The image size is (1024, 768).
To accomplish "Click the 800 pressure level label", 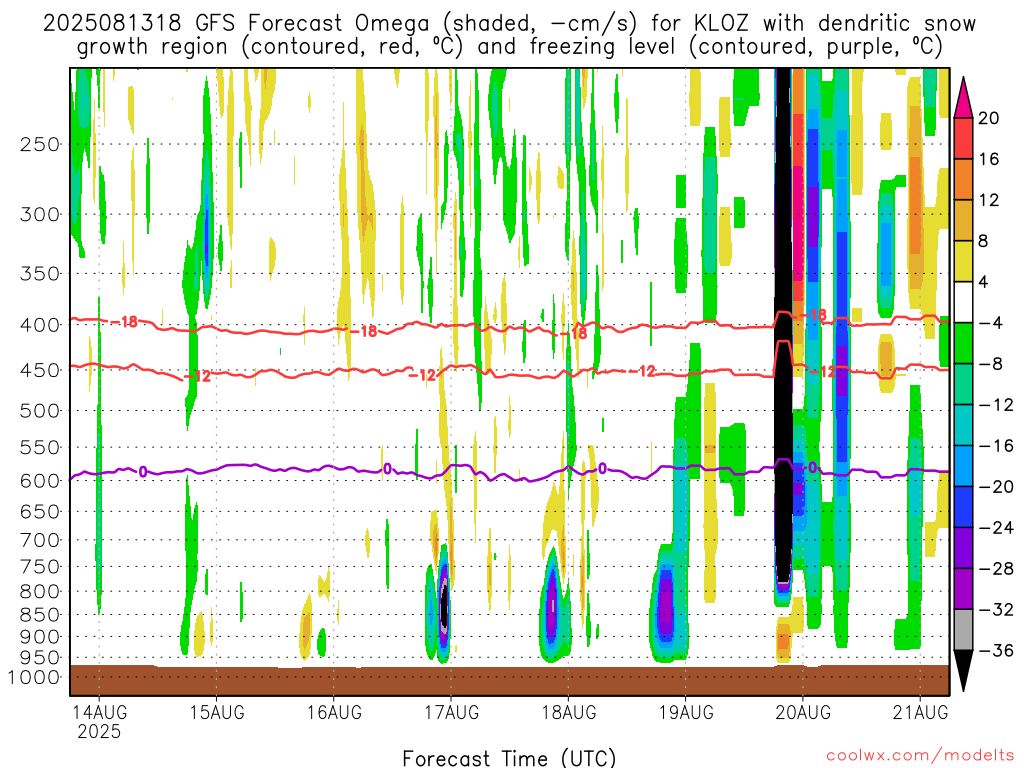I will click(40, 591).
